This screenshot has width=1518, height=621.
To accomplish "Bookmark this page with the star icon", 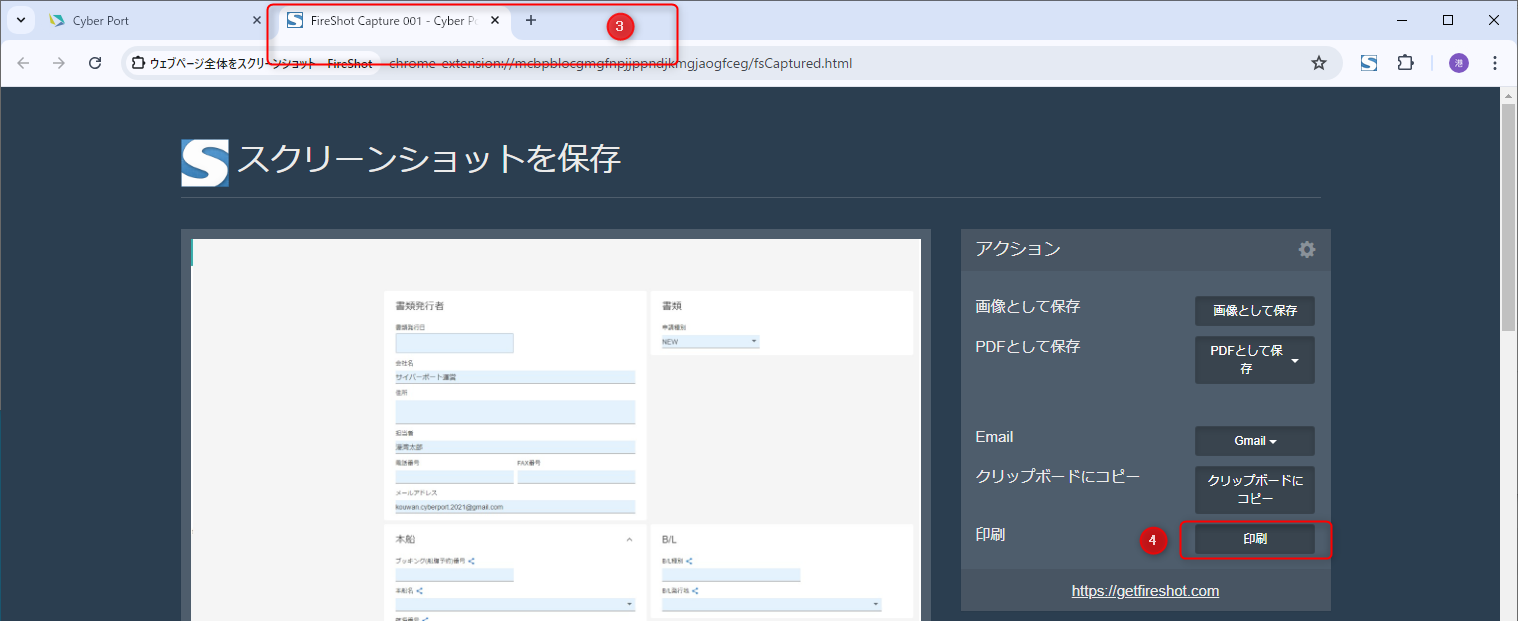I will [1319, 63].
